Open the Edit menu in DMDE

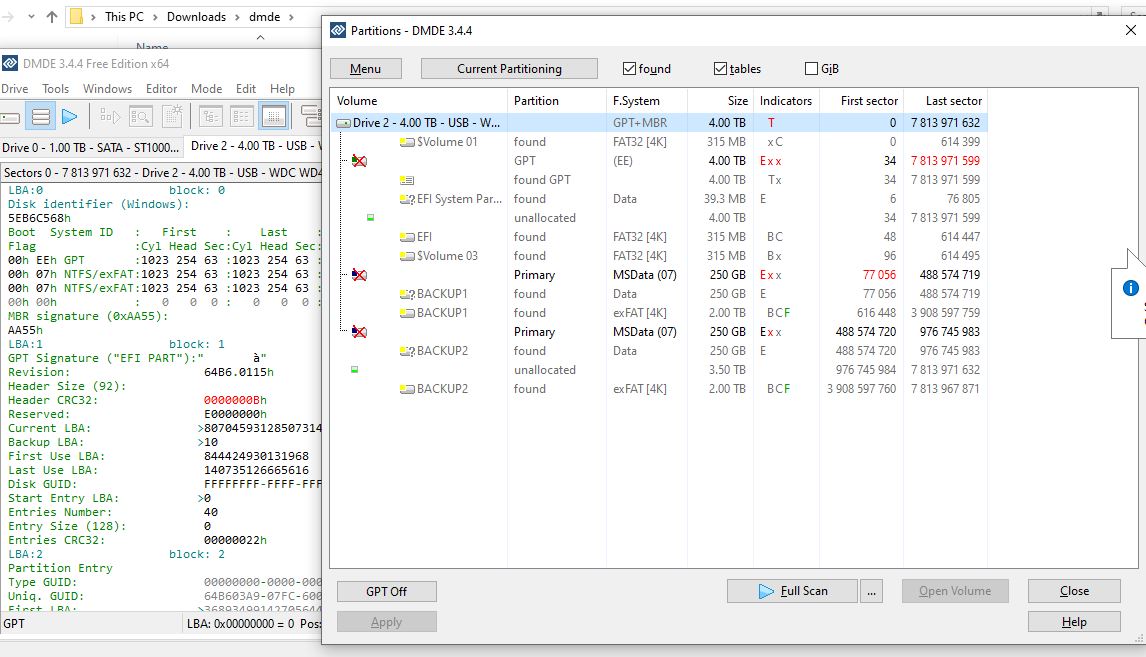(246, 88)
